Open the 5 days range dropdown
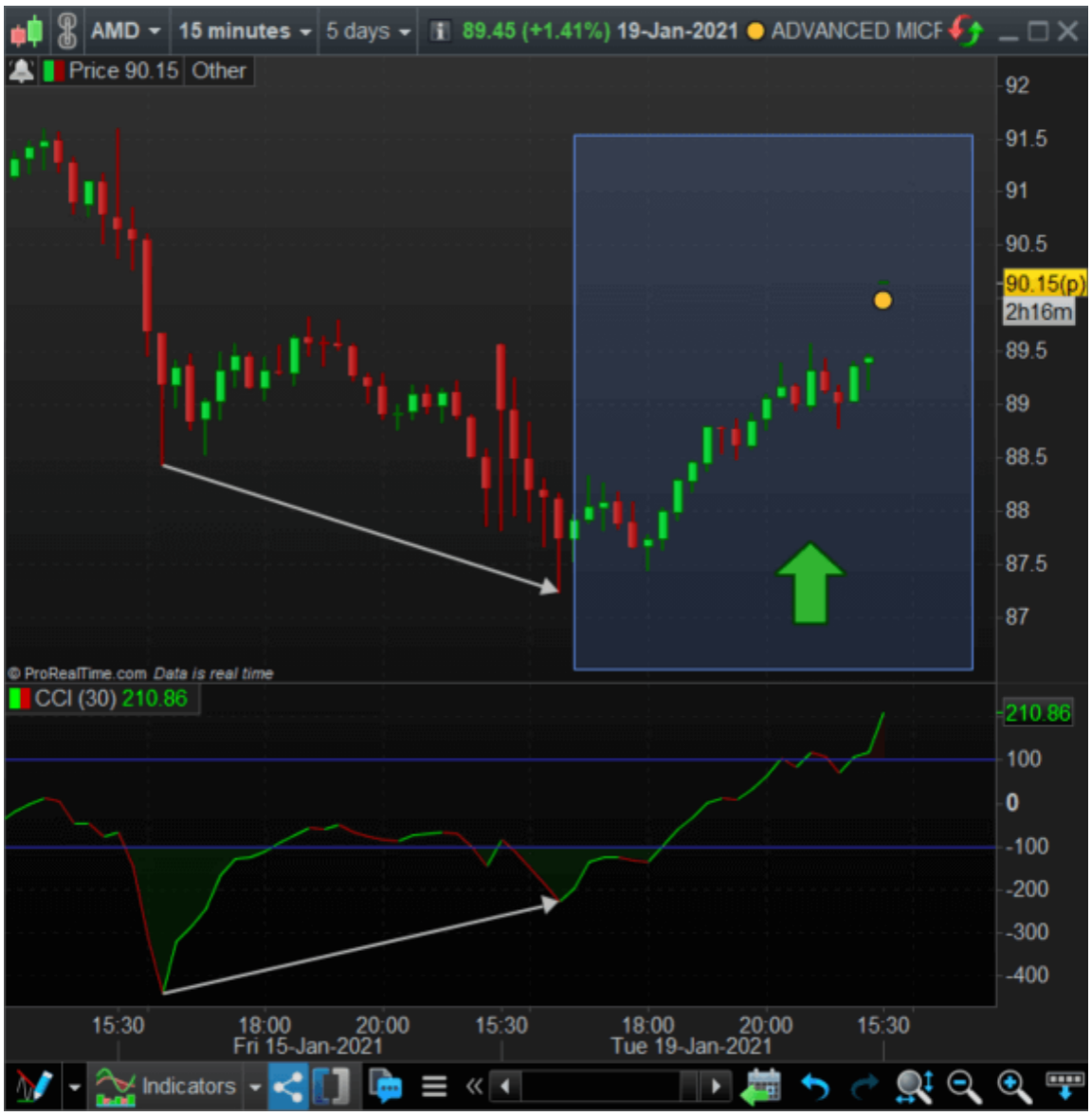Viewport: 1092px width, 1117px height. 368,31
